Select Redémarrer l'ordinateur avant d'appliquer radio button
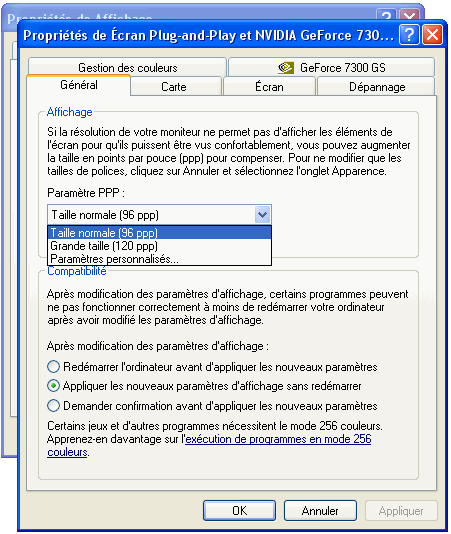 [53, 367]
